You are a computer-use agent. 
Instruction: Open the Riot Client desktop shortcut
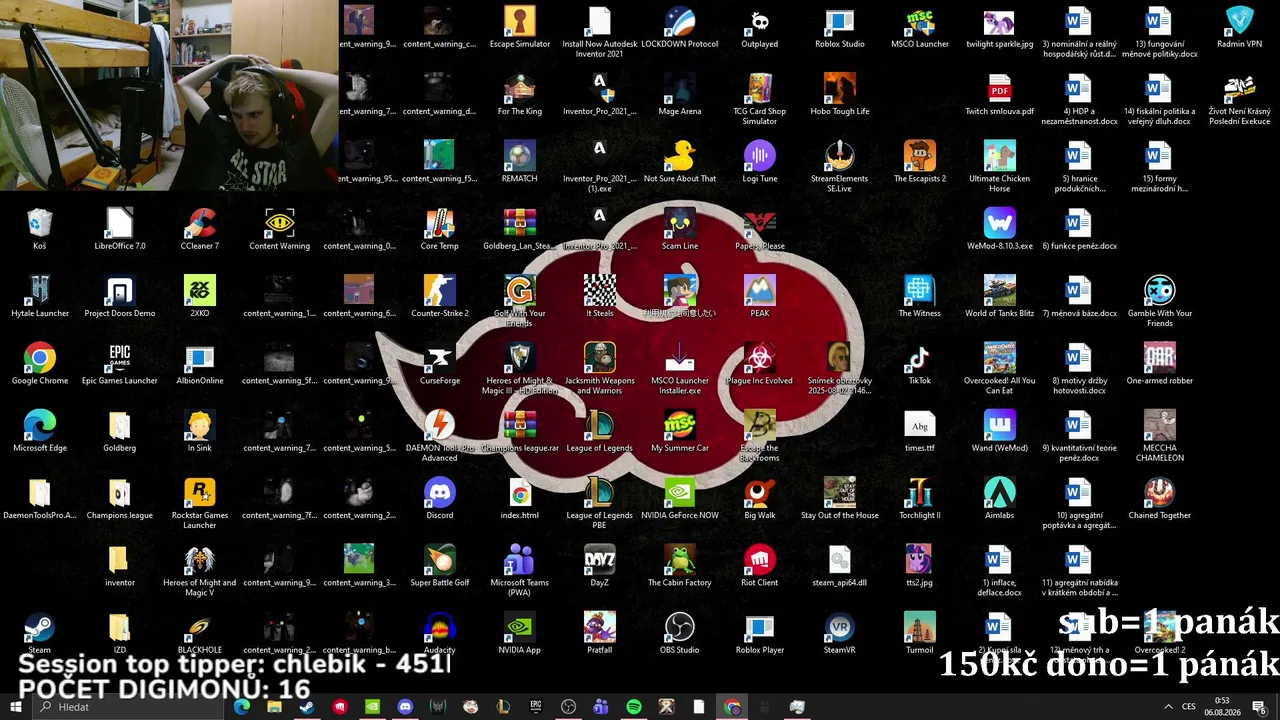[x=759, y=559]
